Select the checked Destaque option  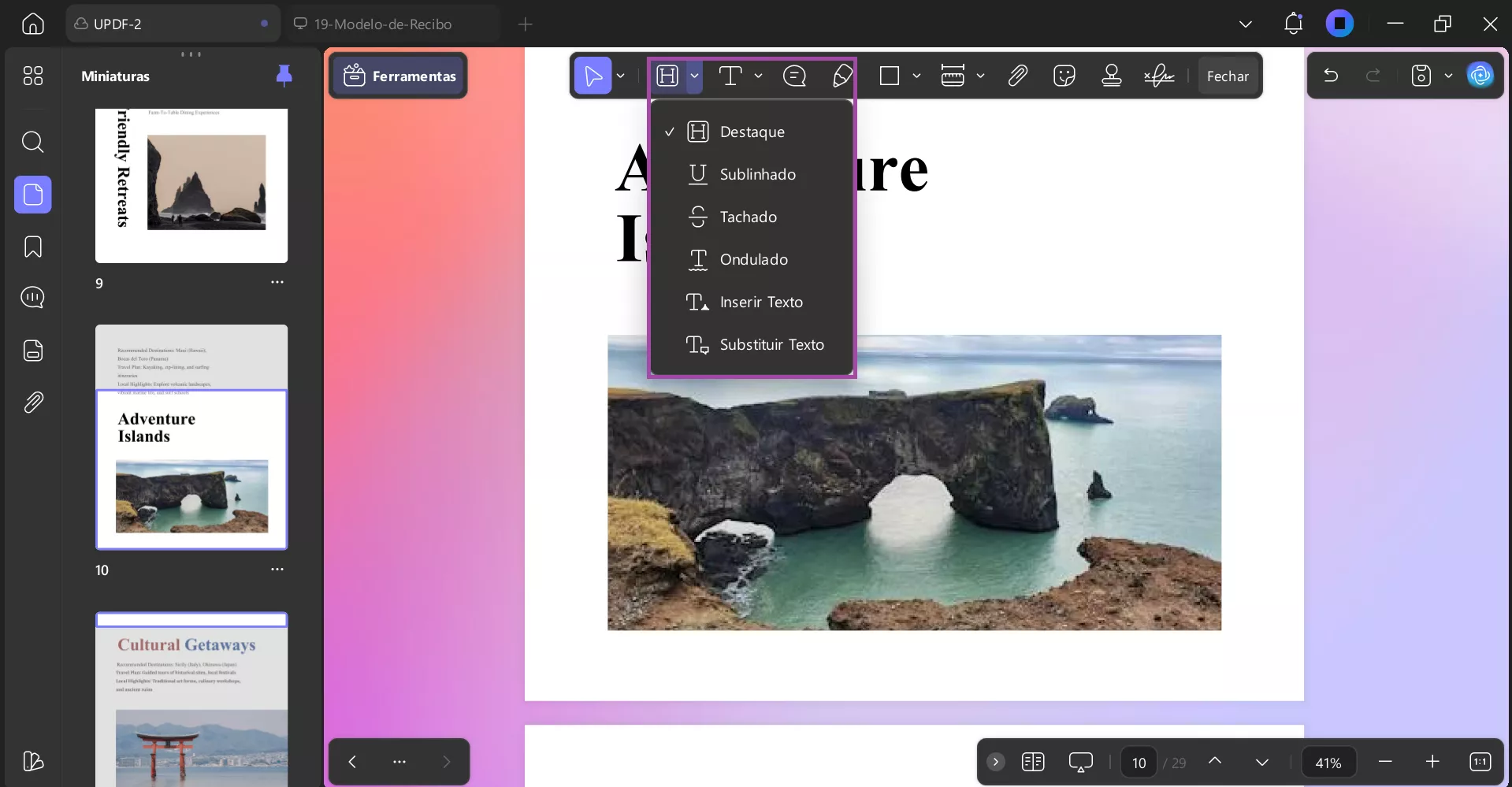(x=752, y=132)
